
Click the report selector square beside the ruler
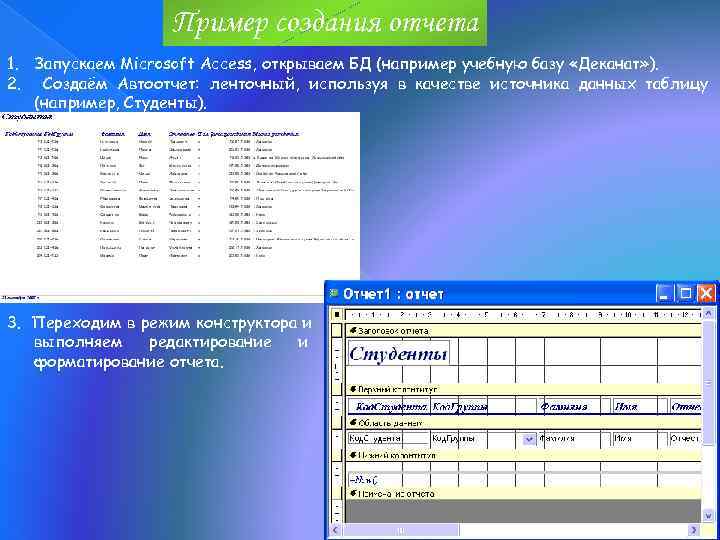click(337, 315)
